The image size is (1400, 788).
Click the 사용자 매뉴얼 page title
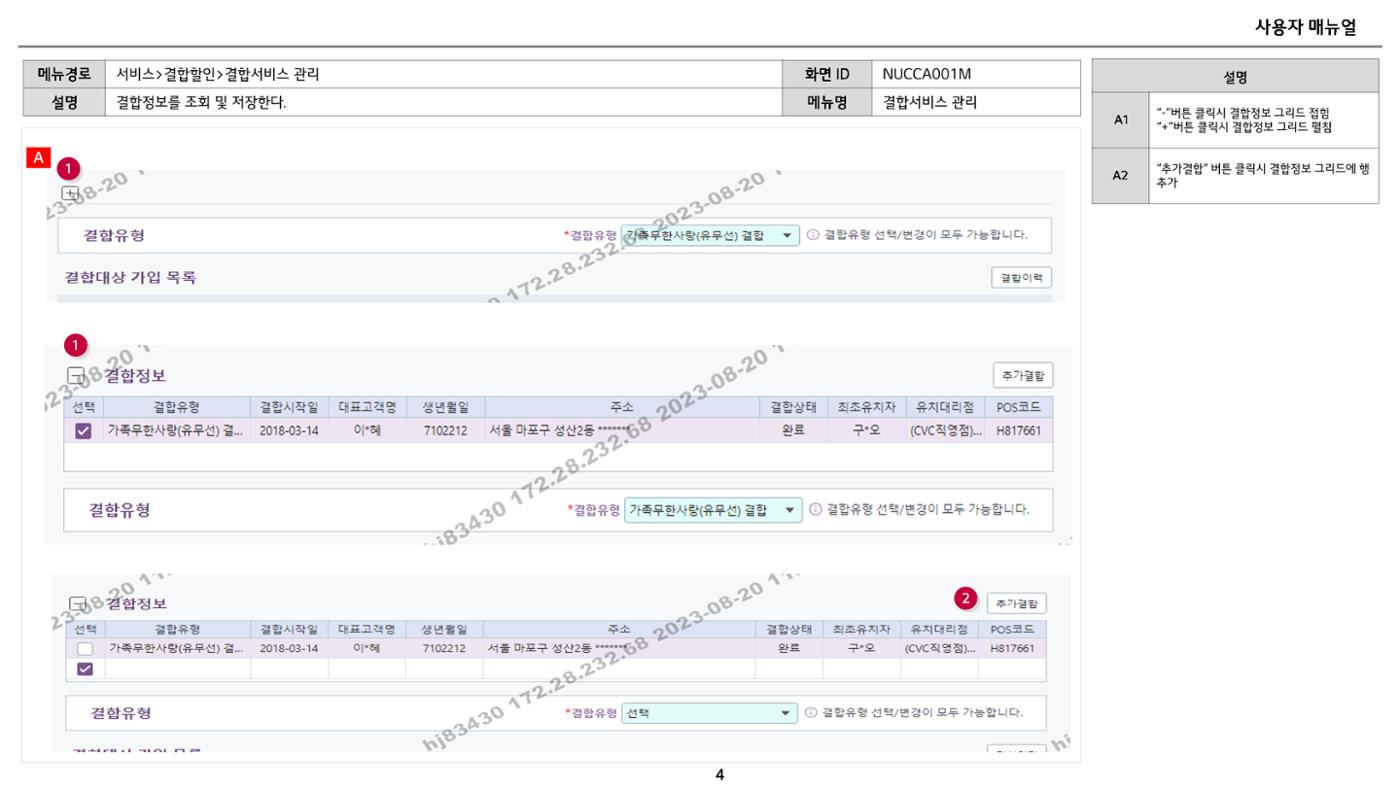(1305, 27)
